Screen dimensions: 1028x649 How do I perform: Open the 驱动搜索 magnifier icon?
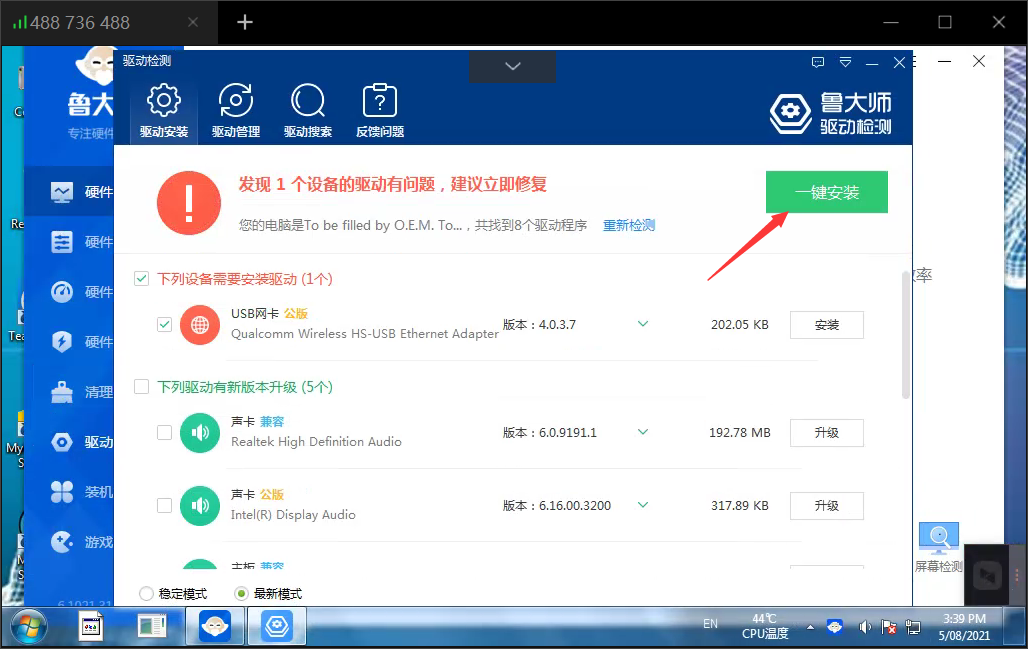pyautogui.click(x=307, y=102)
